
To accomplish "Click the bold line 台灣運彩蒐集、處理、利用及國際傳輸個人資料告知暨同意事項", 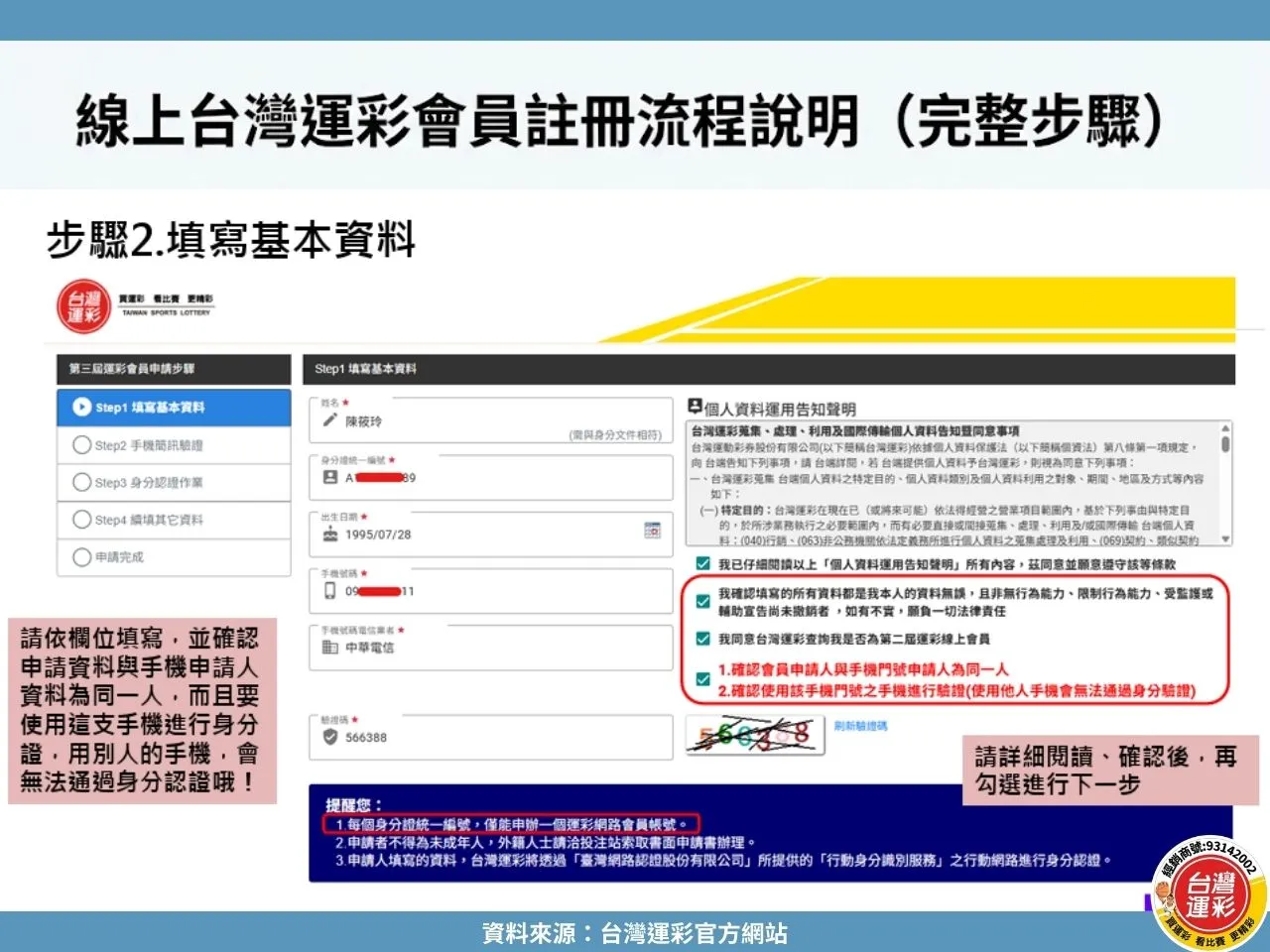I will click(x=855, y=431).
